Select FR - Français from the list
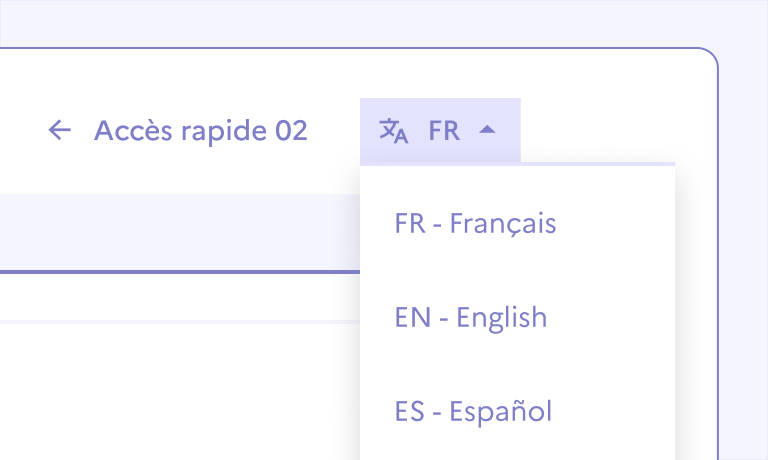Screen dimensions: 768x460 coord(475,223)
